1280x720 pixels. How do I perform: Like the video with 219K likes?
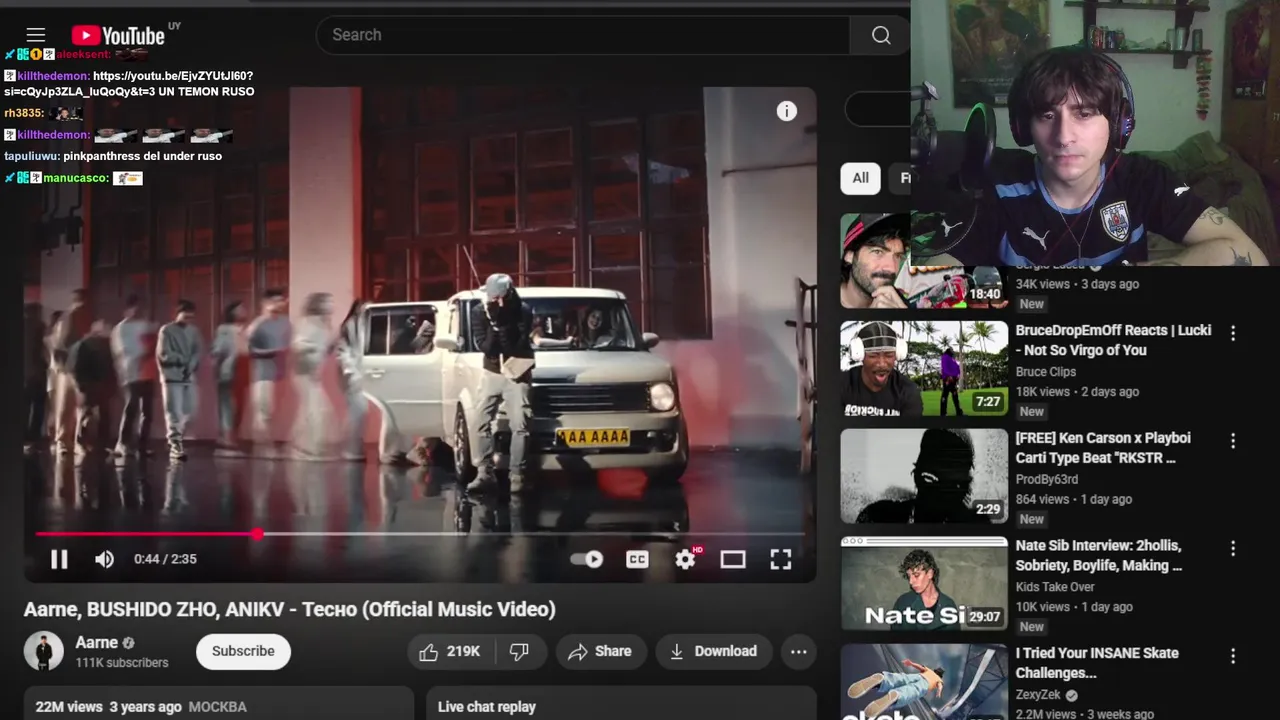point(449,651)
